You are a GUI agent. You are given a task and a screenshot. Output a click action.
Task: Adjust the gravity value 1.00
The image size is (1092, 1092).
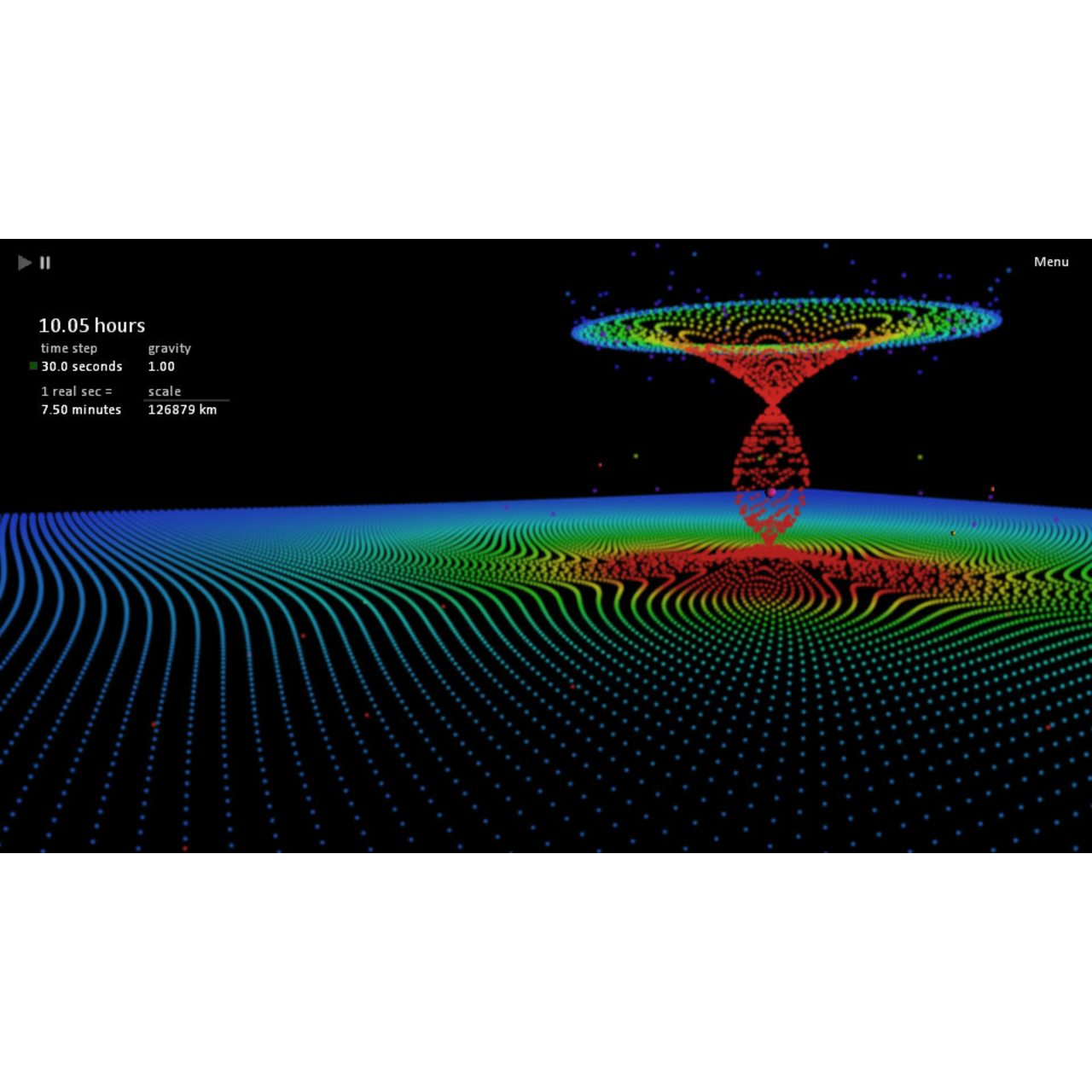point(161,367)
